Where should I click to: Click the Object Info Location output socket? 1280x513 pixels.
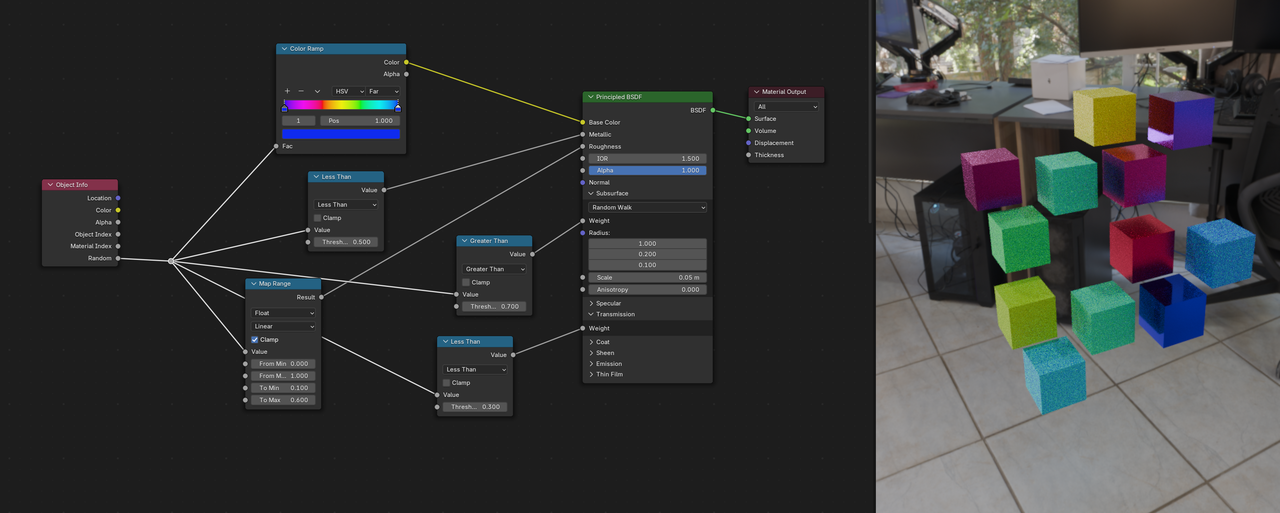coord(118,198)
